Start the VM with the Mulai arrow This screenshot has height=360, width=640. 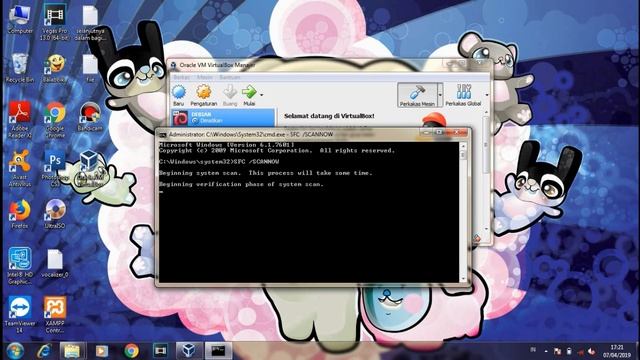point(249,95)
